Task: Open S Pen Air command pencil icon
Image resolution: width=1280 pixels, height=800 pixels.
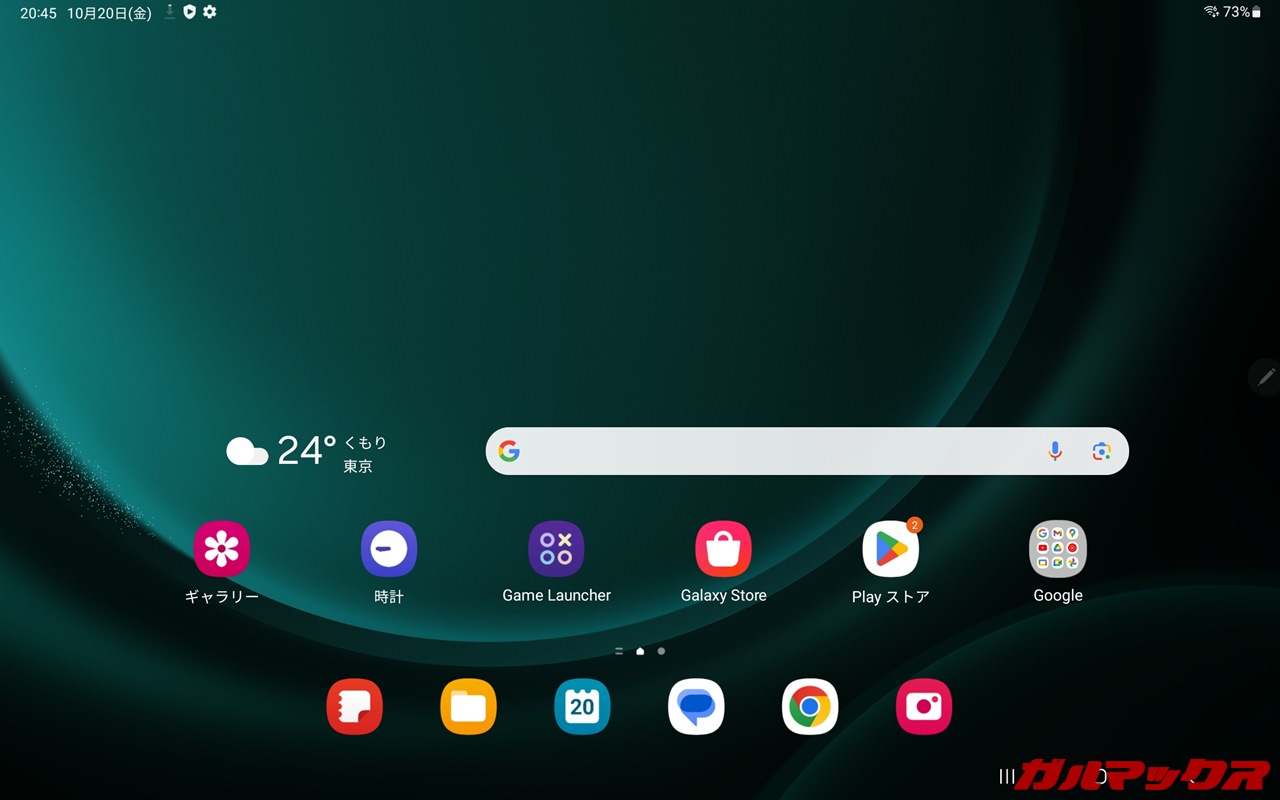Action: click(1266, 377)
